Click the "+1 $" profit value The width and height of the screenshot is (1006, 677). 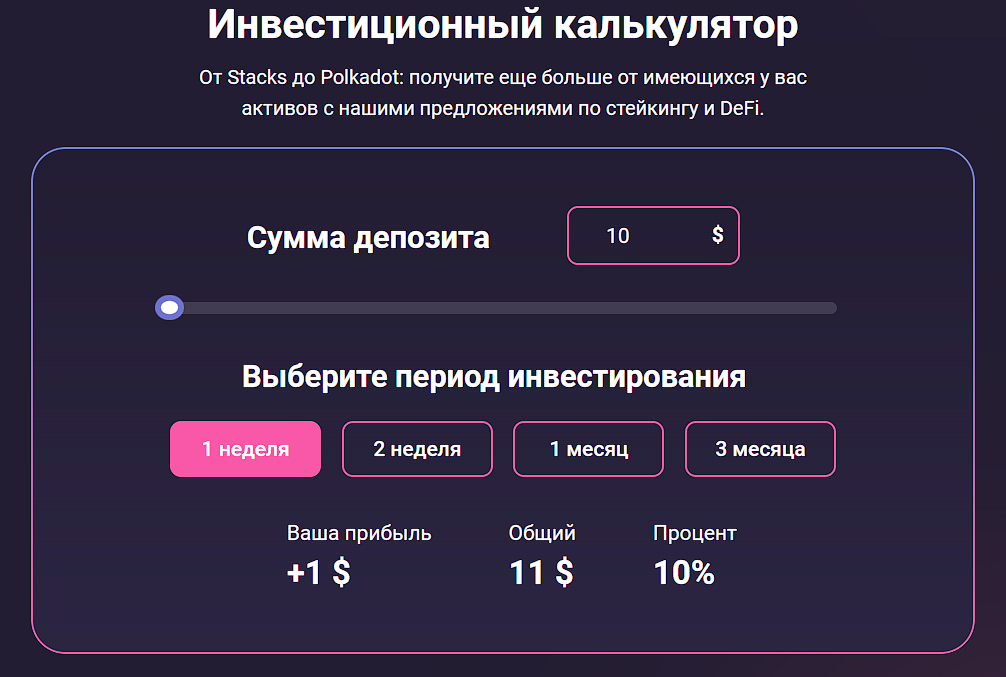point(318,573)
